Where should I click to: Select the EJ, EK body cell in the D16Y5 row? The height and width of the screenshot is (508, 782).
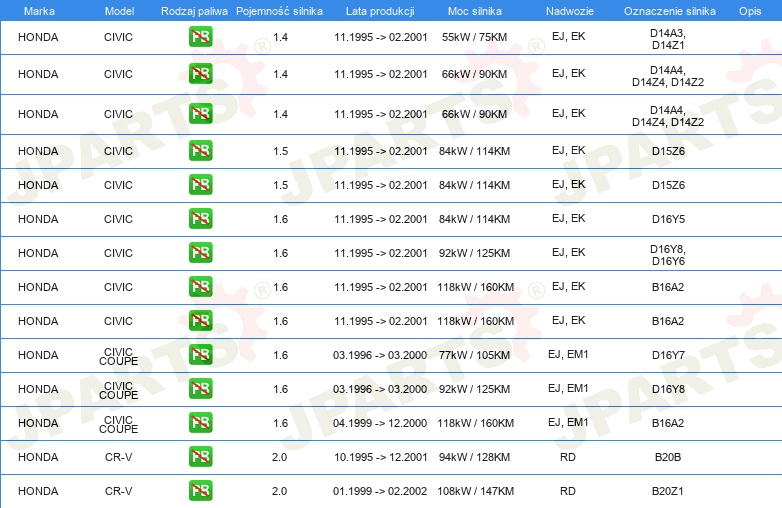[x=569, y=218]
